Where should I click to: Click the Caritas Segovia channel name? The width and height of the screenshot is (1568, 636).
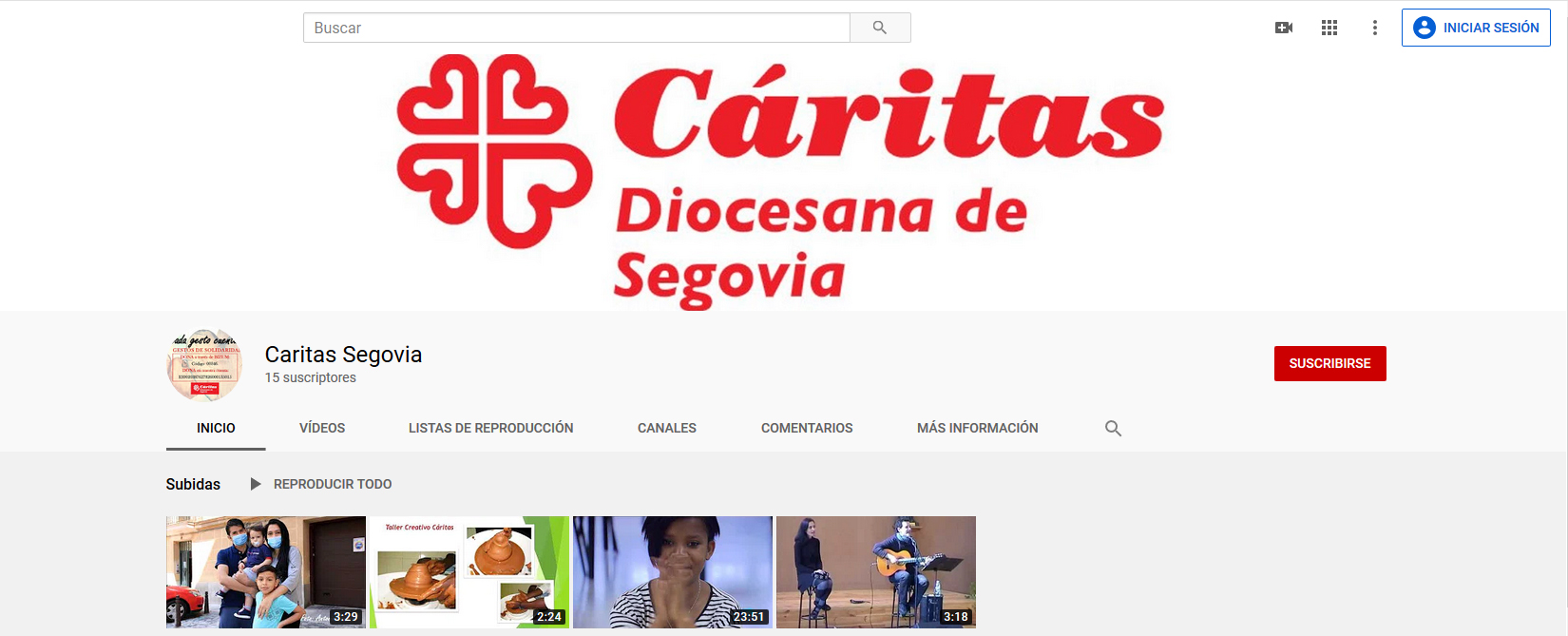[x=343, y=355]
